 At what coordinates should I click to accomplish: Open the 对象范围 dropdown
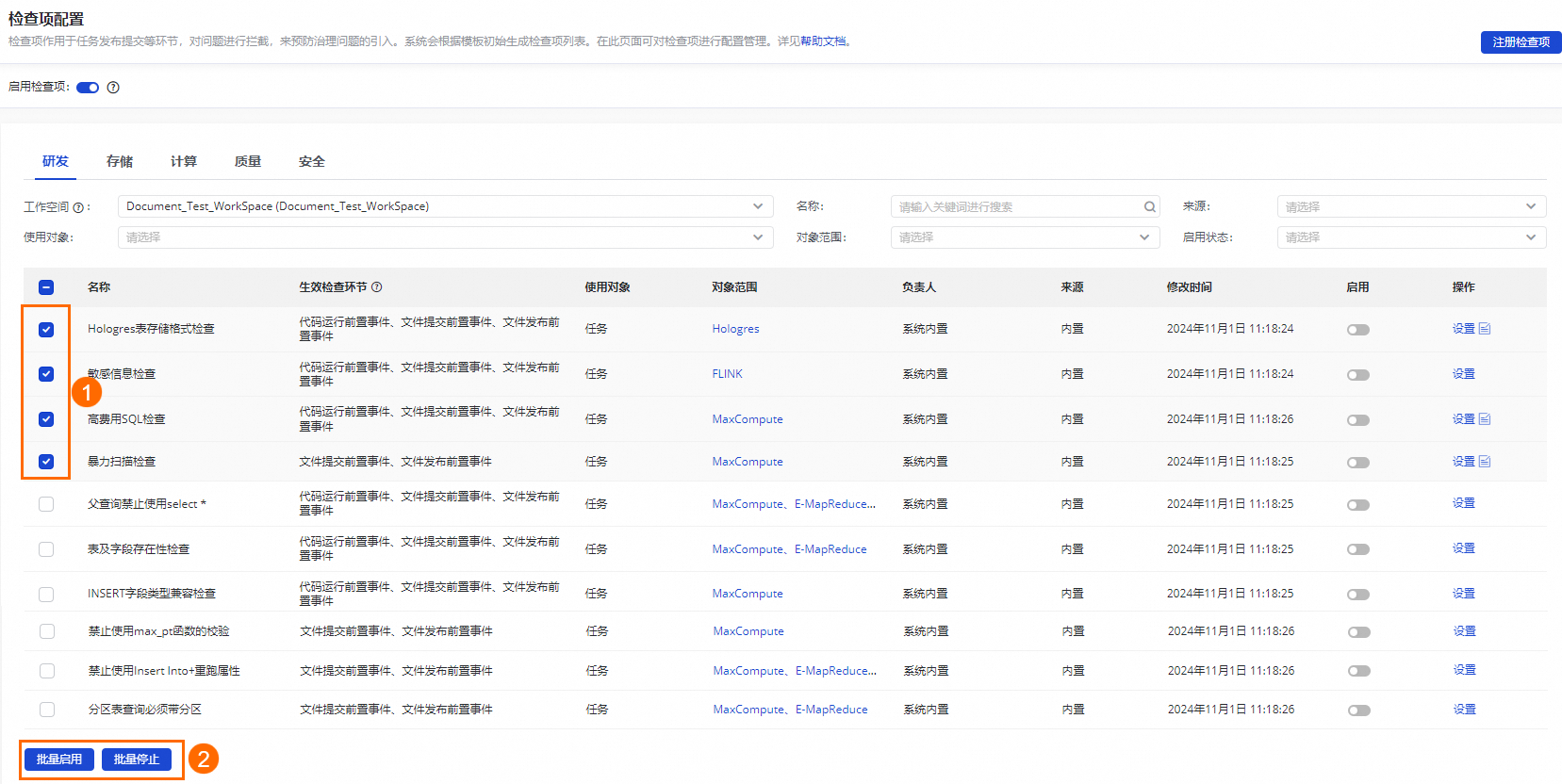point(1025,237)
